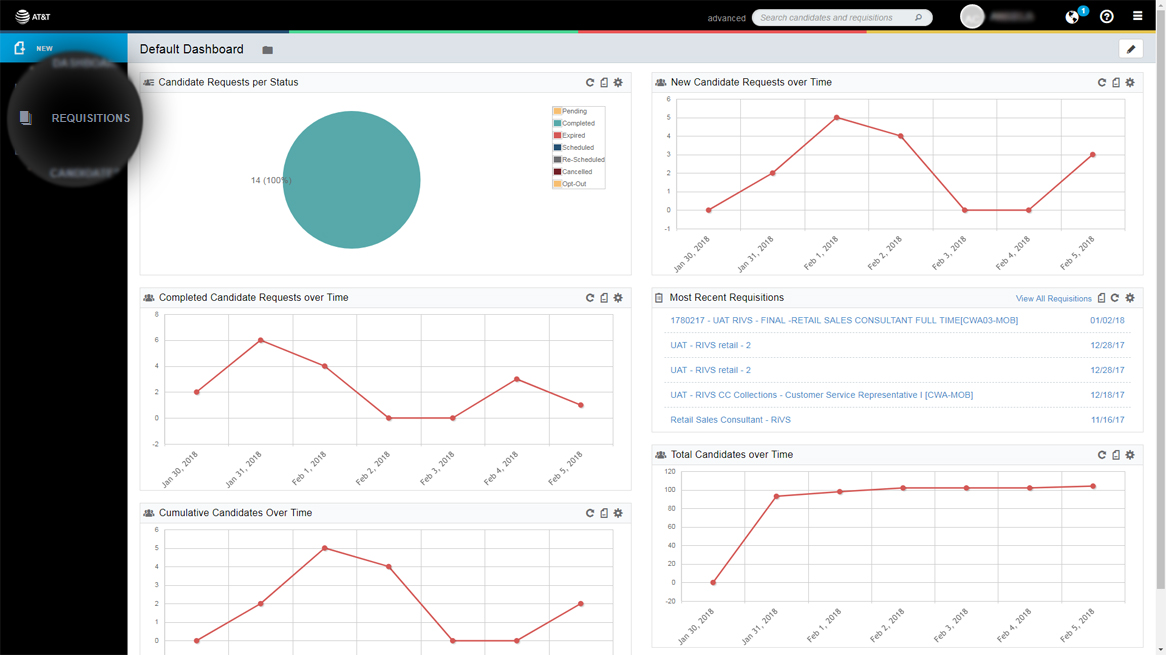Export New Candidate Requests over Time widget
1166x655 pixels.
coord(1116,83)
